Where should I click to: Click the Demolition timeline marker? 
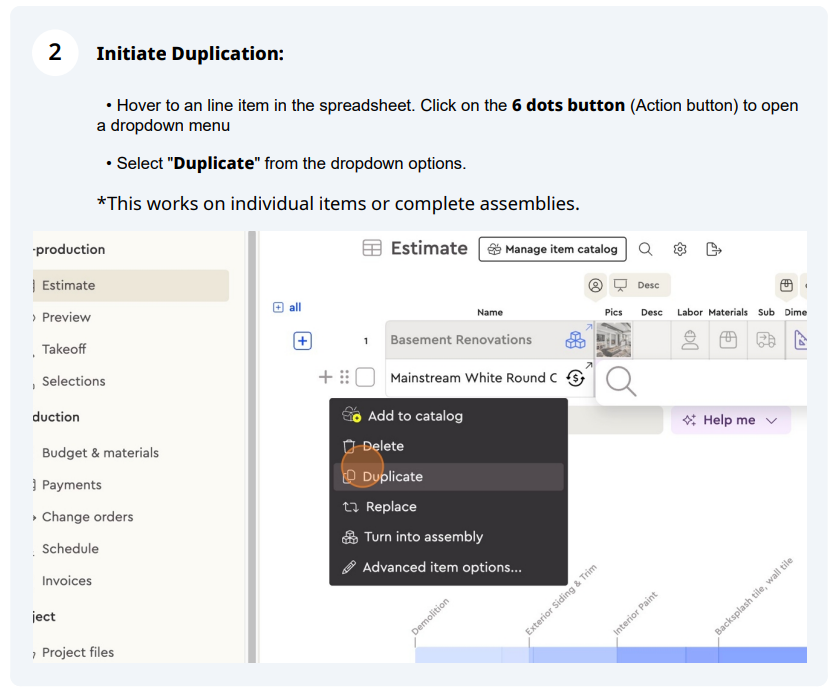(430, 616)
